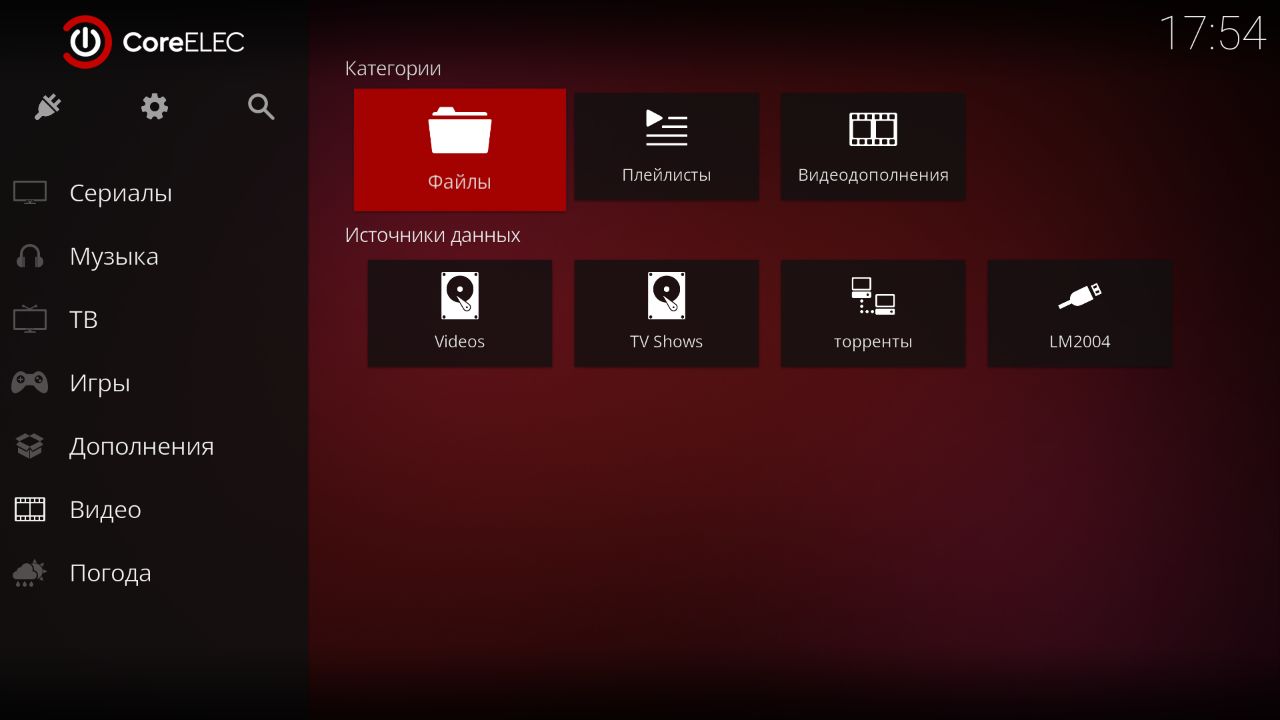Screen dimensions: 1280x720
Task: Open the Плейлисты category tile
Action: (x=666, y=146)
